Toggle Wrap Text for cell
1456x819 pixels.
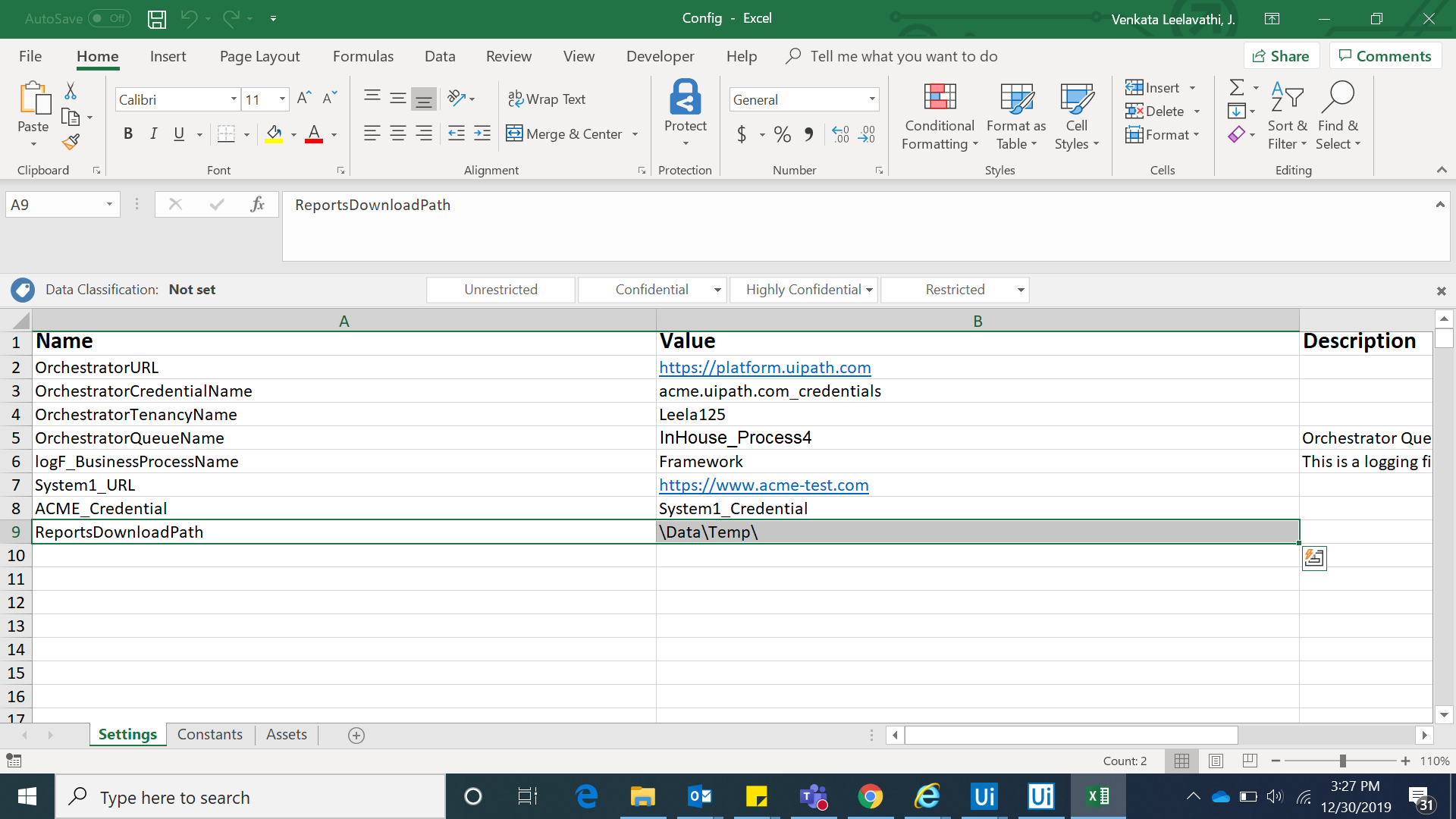tap(547, 99)
